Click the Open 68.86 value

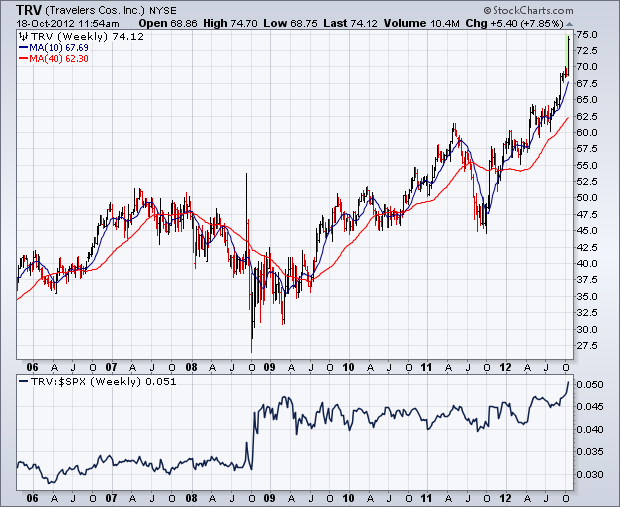tap(168, 24)
